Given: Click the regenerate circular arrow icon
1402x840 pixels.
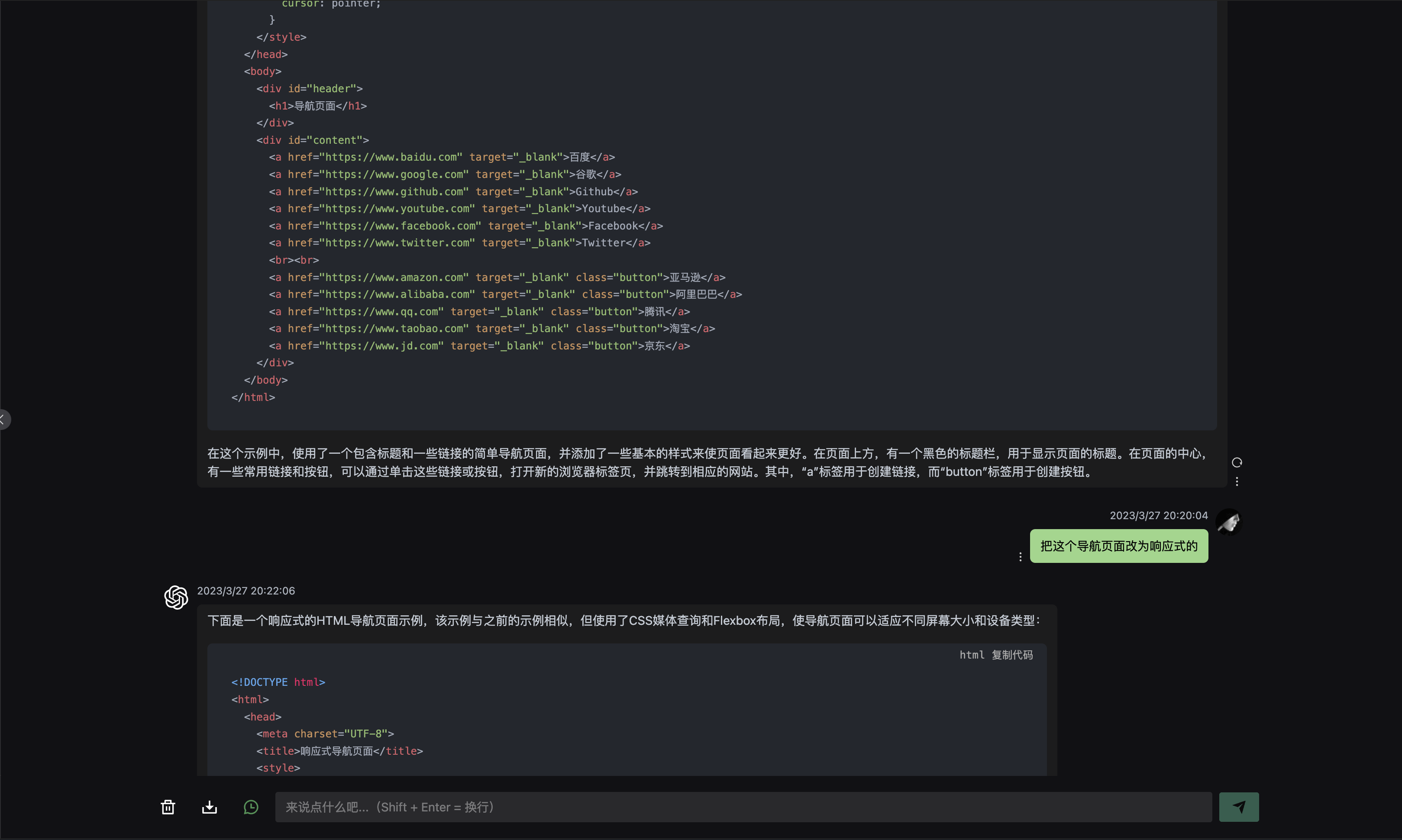Looking at the screenshot, I should [x=1237, y=462].
